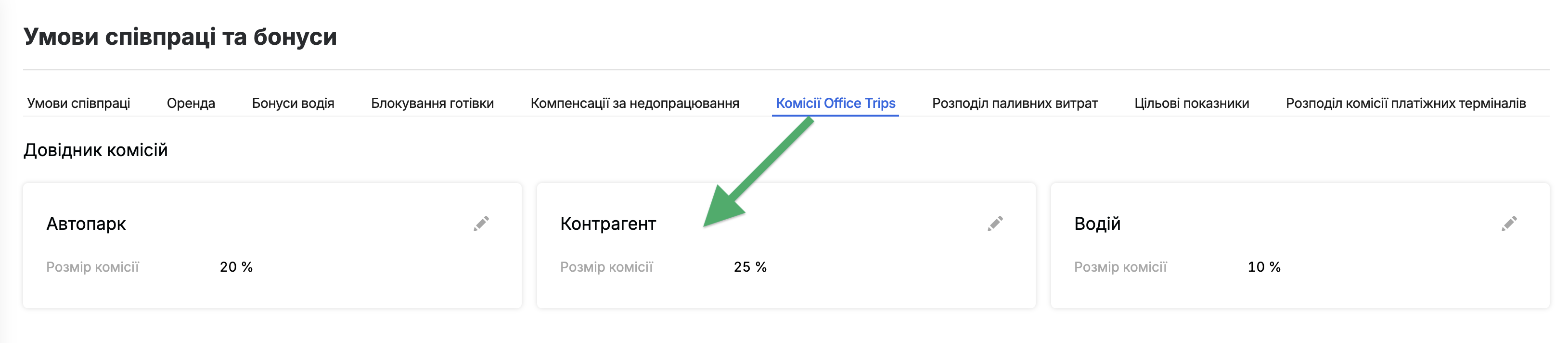
Task: Click the Умови співпраці та бонуси page title
Action: [x=180, y=37]
